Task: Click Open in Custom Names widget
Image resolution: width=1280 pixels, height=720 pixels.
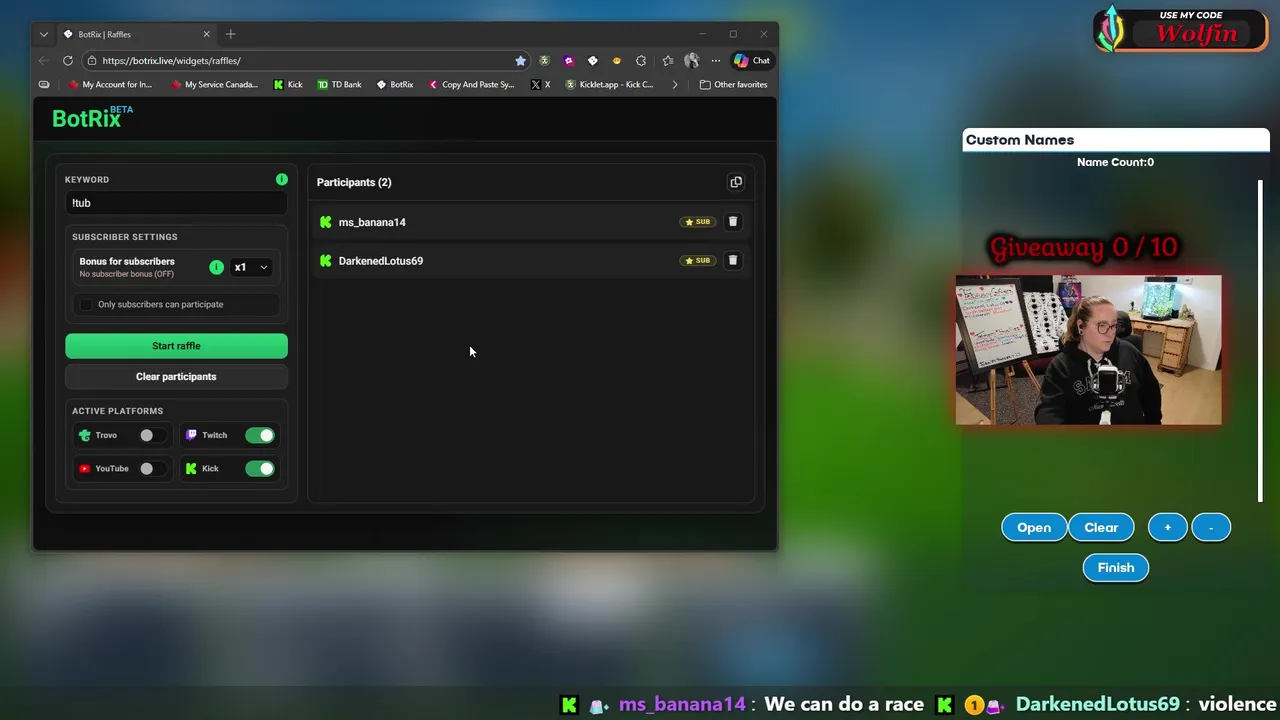Action: pos(1034,527)
